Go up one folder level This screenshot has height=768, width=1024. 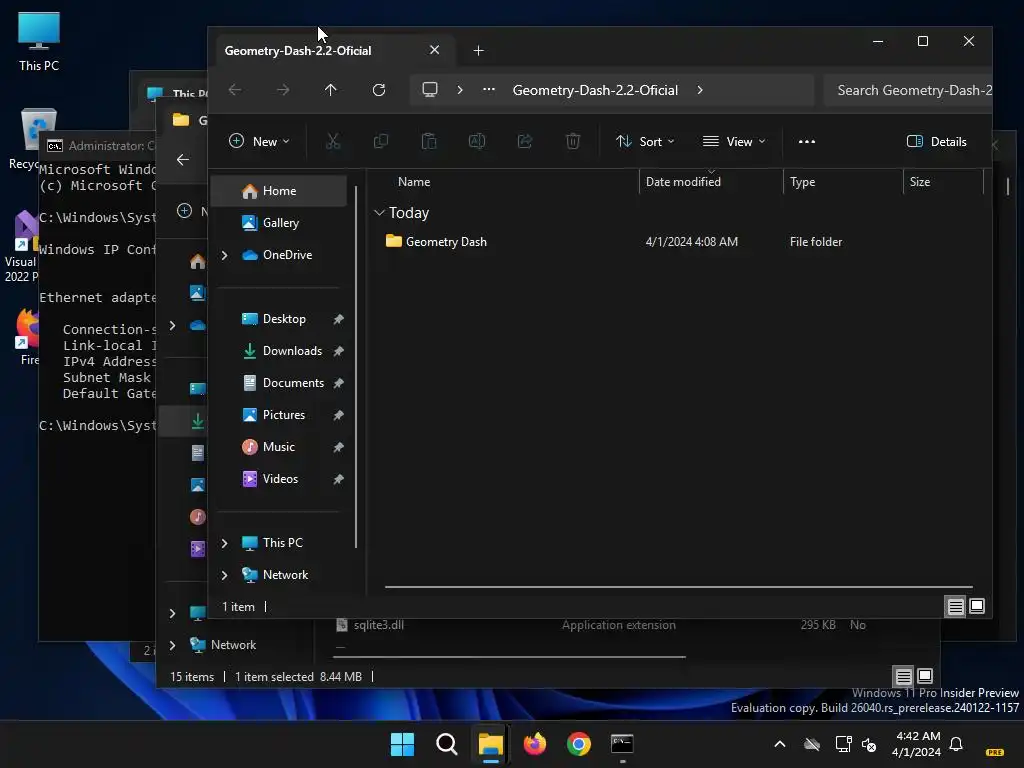click(330, 90)
